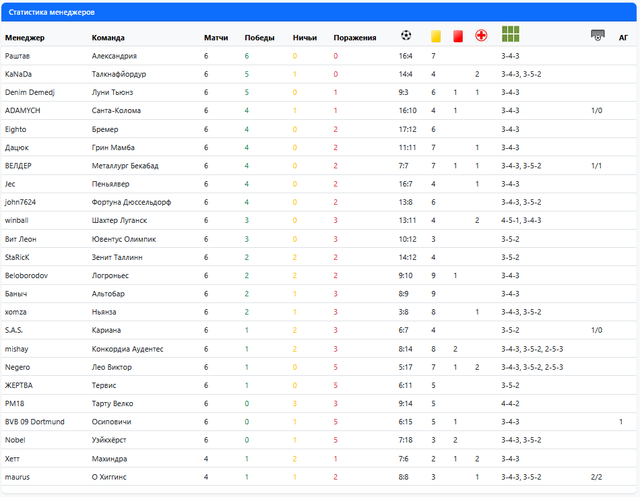Screen dimensions: 640x497
Task: Click the Поражения column header
Action: 355,38
